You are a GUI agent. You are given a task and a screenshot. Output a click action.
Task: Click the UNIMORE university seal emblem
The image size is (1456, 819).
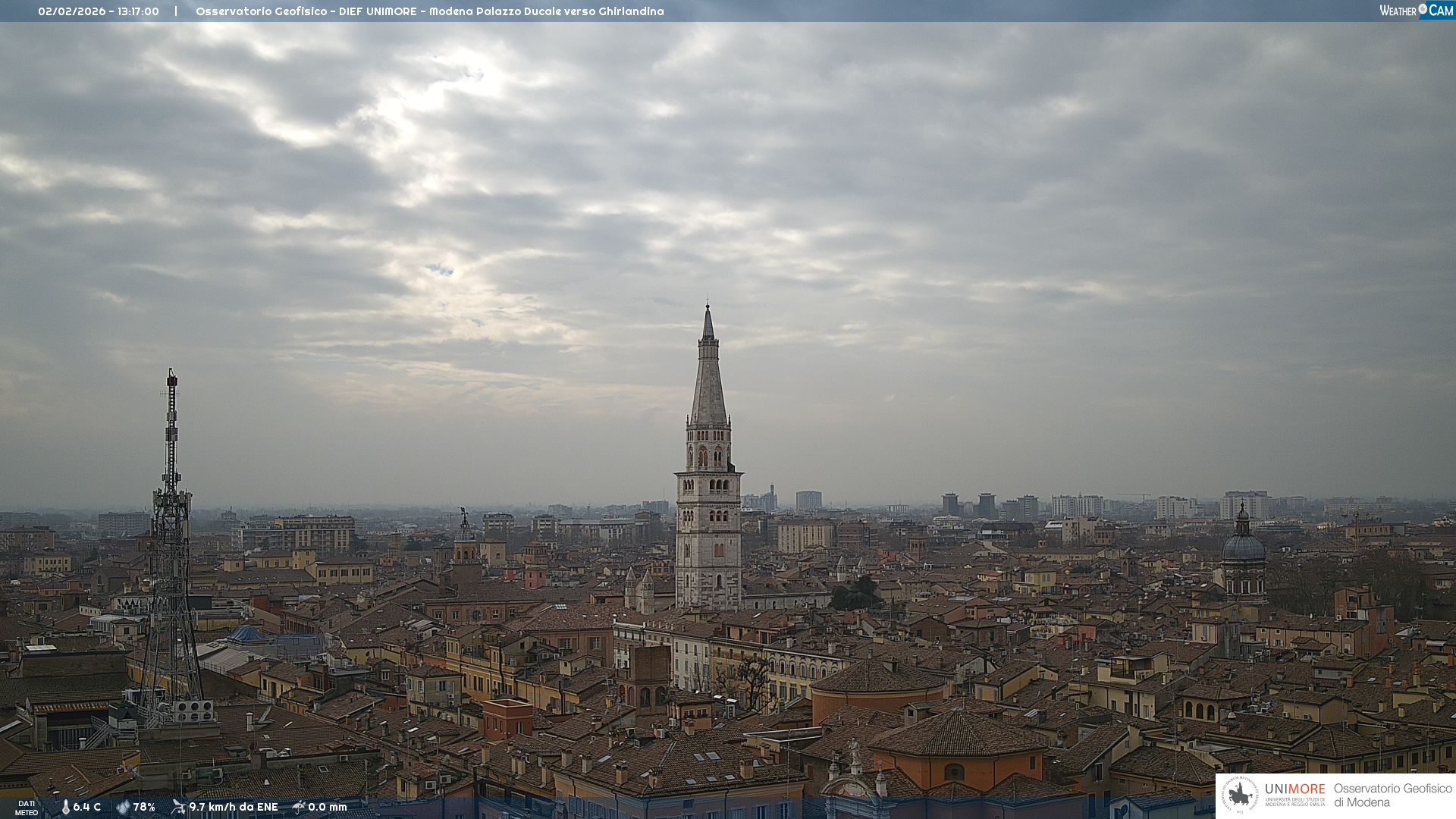1240,795
